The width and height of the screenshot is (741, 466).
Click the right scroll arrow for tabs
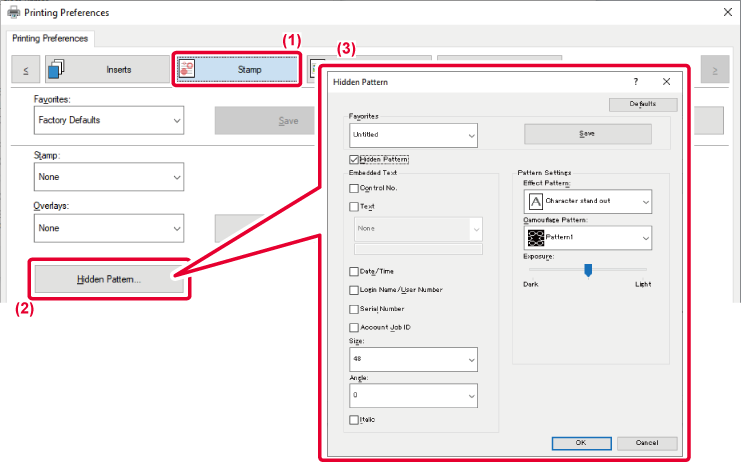[x=714, y=70]
